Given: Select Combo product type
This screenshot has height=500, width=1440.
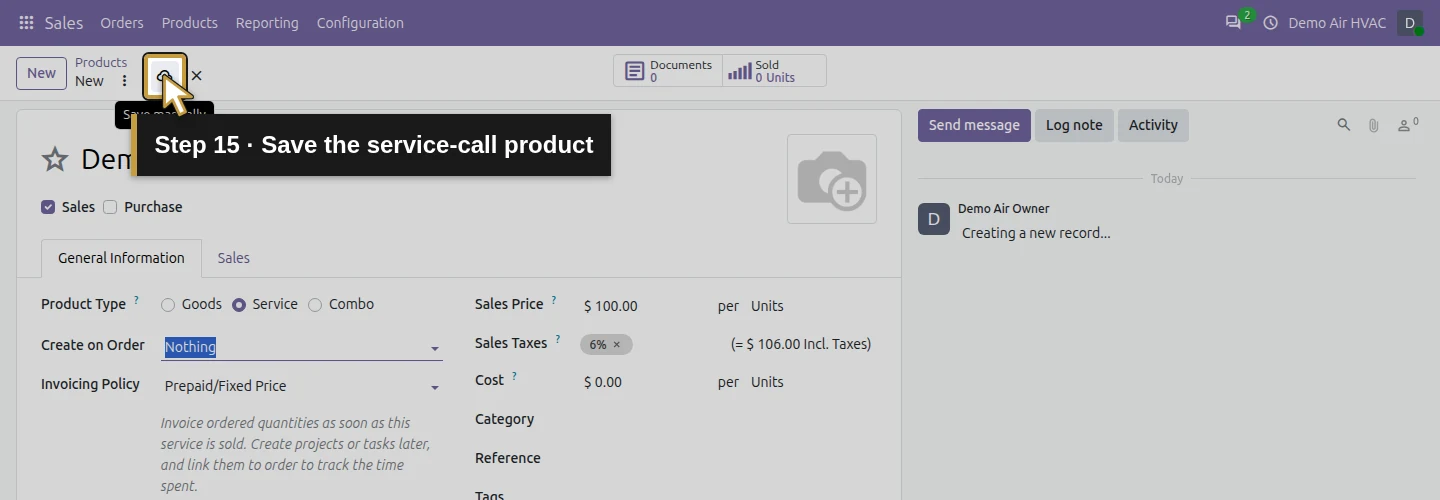Looking at the screenshot, I should pyautogui.click(x=315, y=305).
